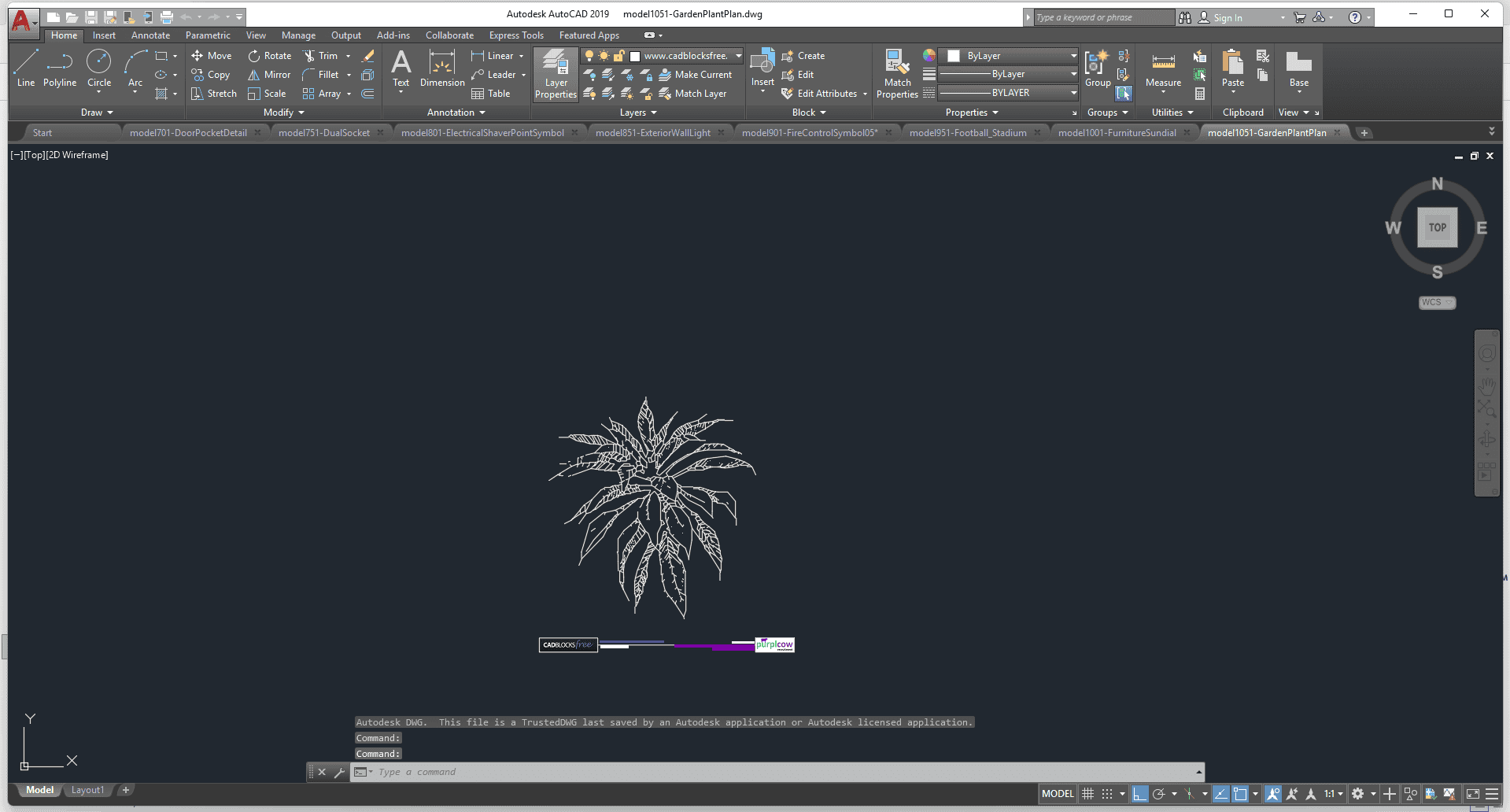1510x812 pixels.
Task: Click the Match Properties tool
Action: (x=897, y=74)
